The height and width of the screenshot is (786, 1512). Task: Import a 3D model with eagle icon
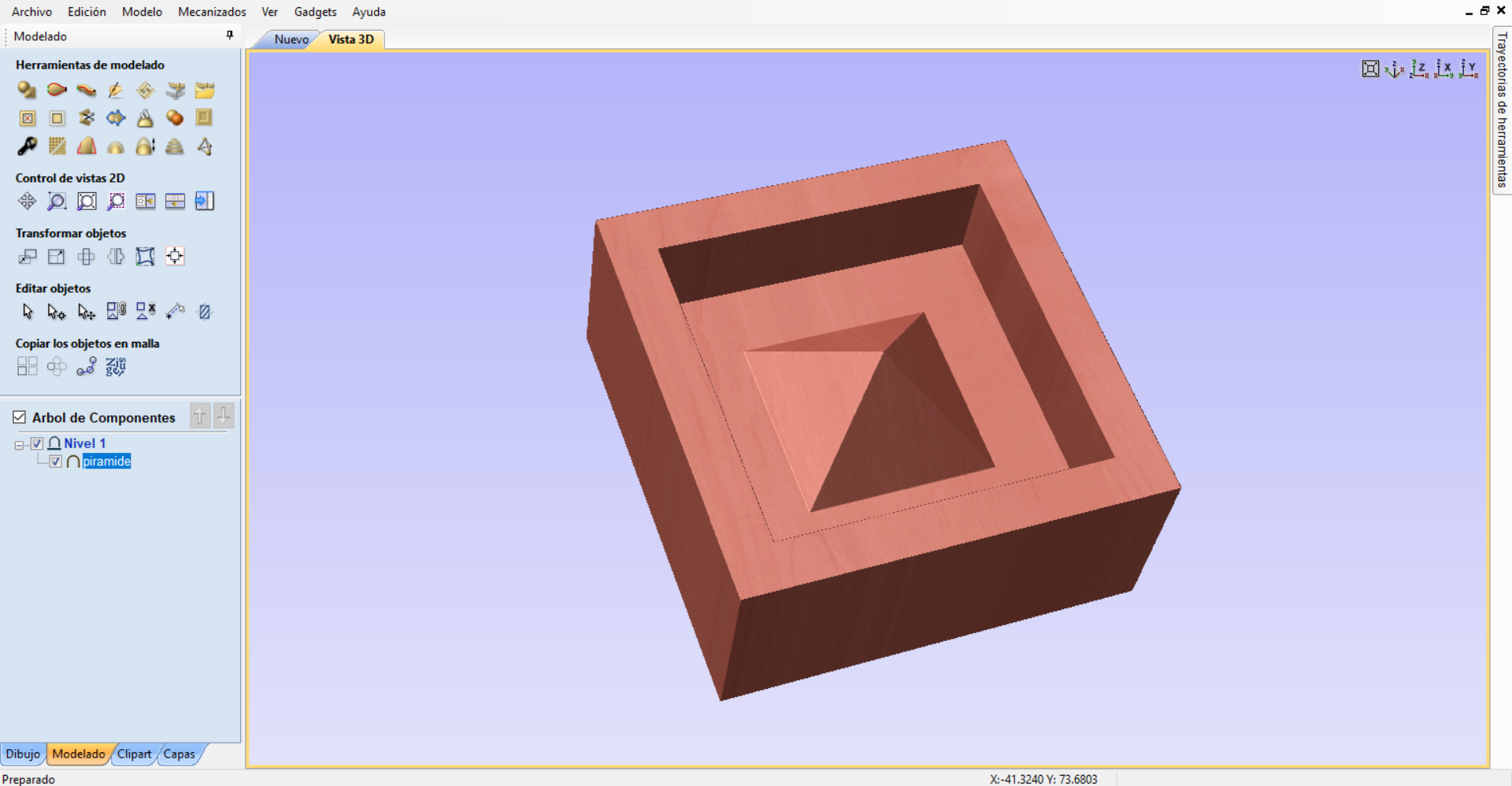[175, 90]
